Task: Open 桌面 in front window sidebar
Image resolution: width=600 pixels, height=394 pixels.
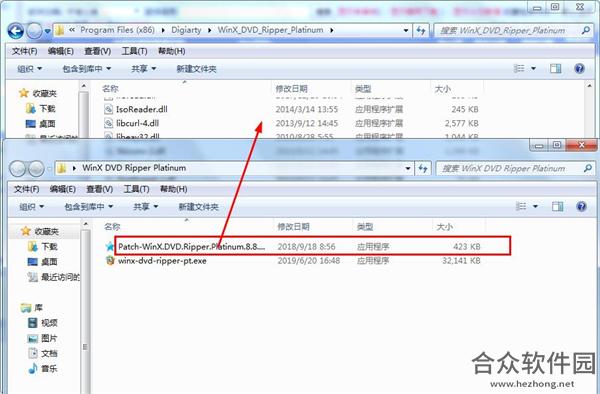Action: [x=42, y=262]
